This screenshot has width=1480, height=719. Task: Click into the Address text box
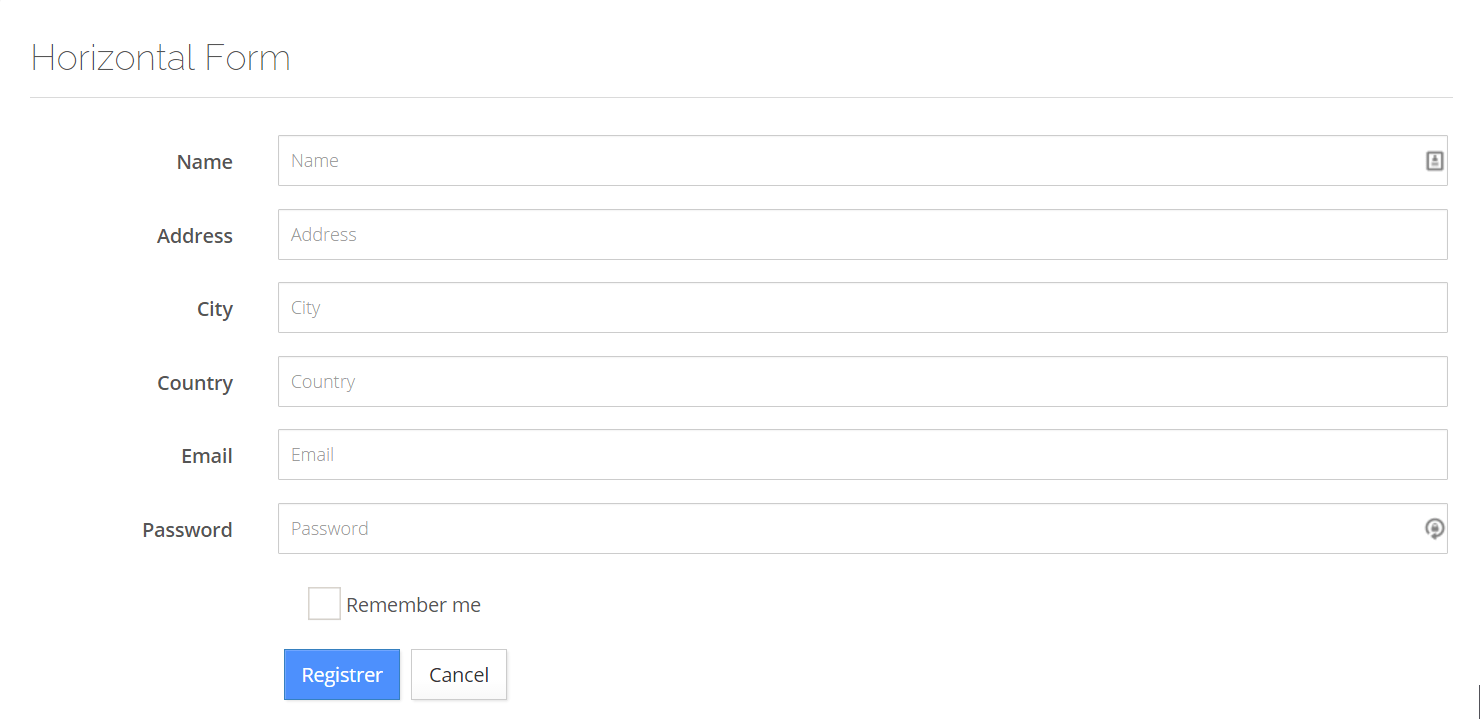tap(850, 235)
